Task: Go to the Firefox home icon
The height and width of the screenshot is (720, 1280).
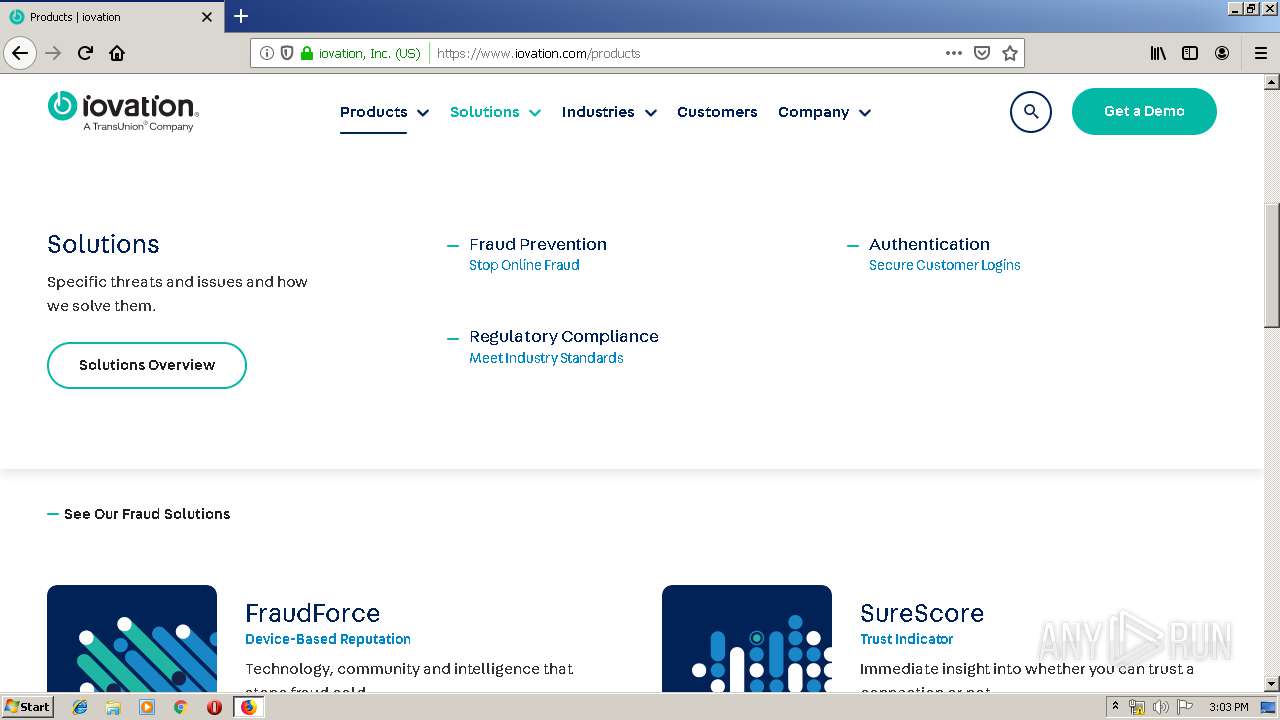Action: click(x=117, y=53)
